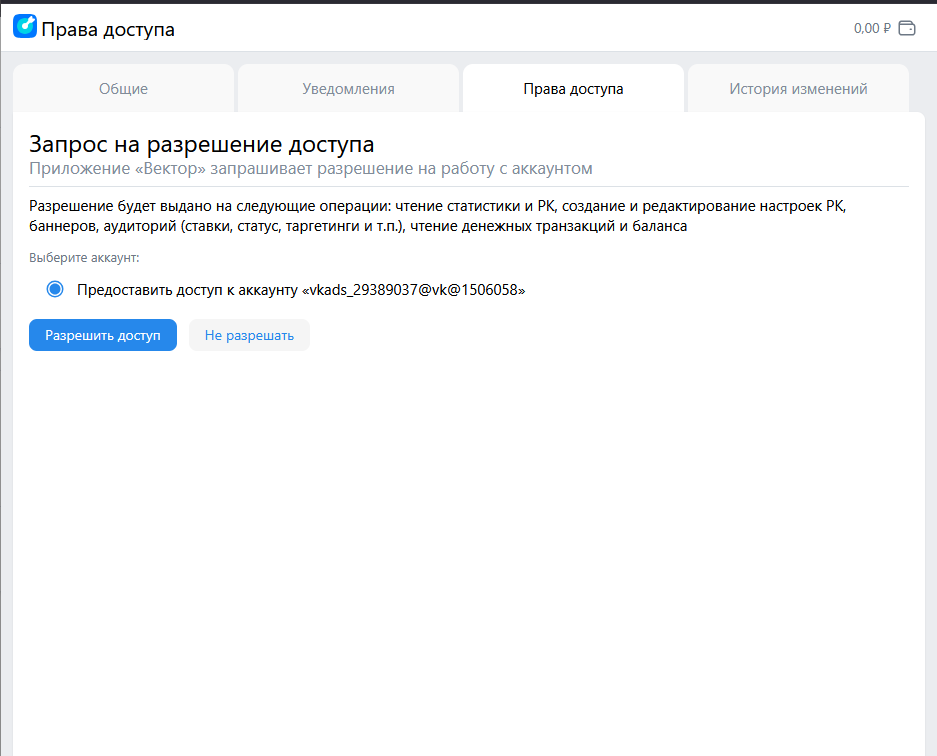Click the Приложение «Вектор» subtitle text
This screenshot has height=756, width=937.
point(311,169)
